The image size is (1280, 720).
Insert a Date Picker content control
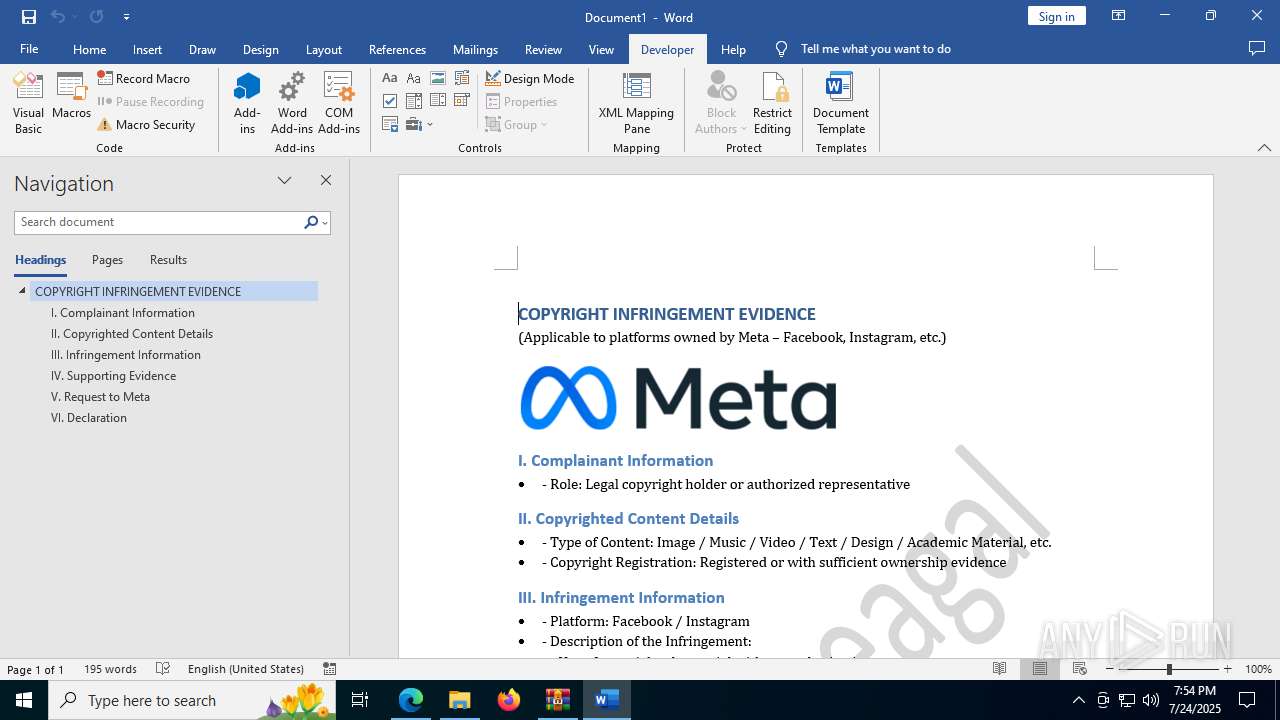point(462,101)
